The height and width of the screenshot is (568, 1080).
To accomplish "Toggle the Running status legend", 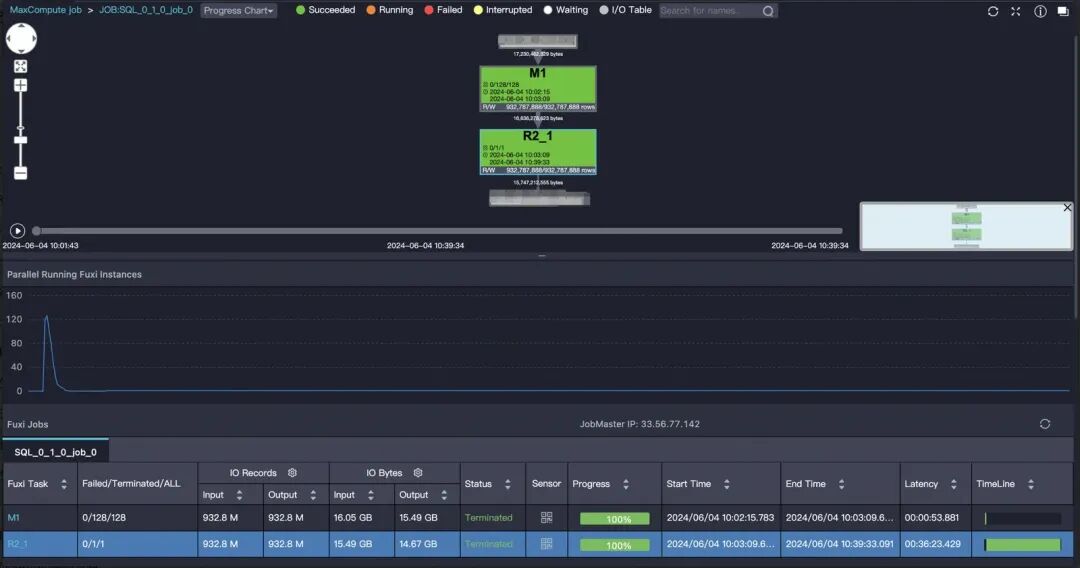I will point(390,10).
